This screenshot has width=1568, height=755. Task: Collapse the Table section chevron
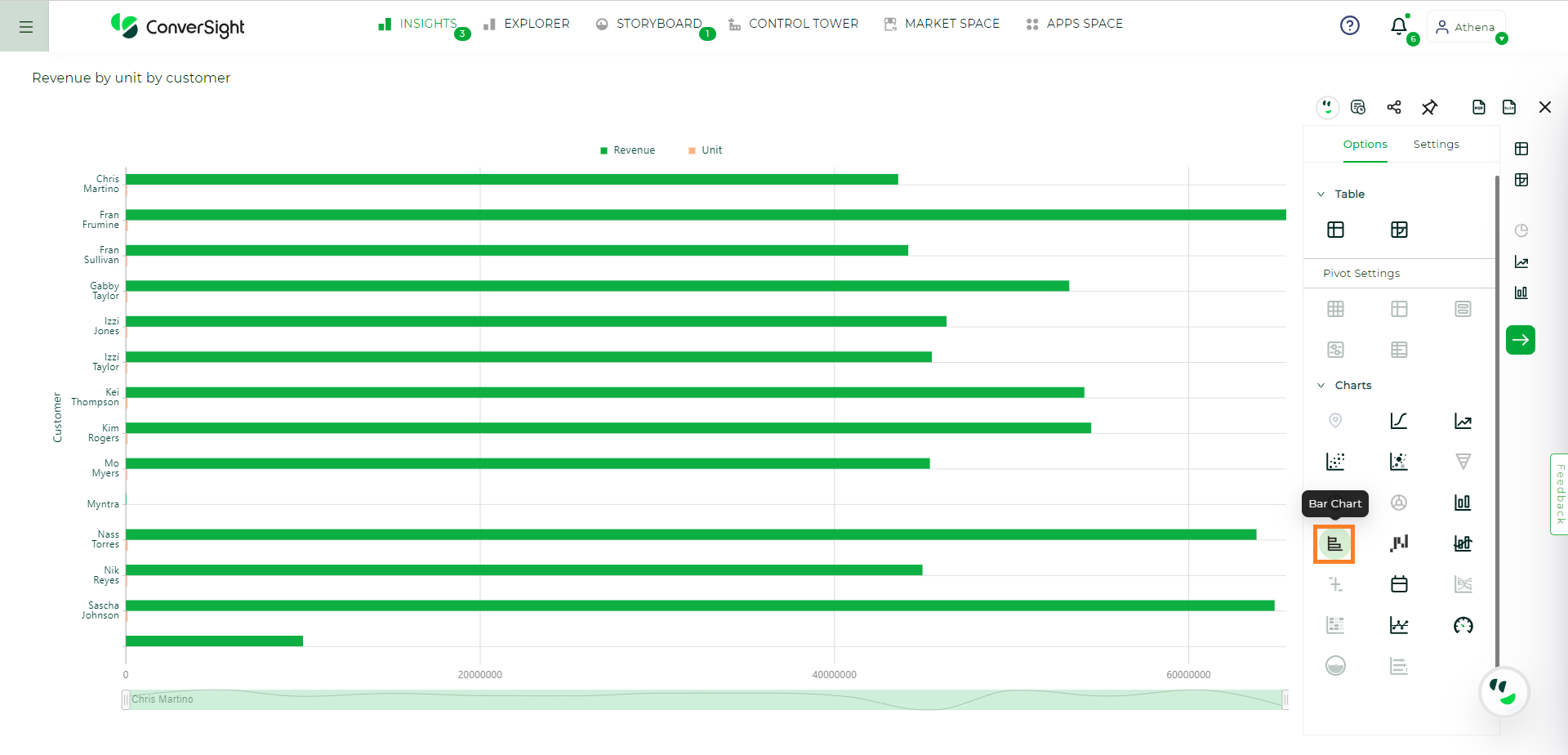1321,194
